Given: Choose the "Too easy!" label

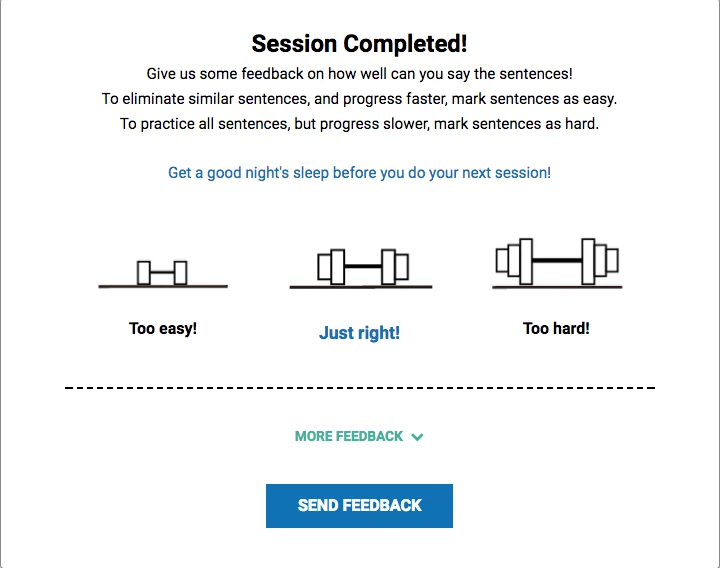Looking at the screenshot, I should [163, 328].
